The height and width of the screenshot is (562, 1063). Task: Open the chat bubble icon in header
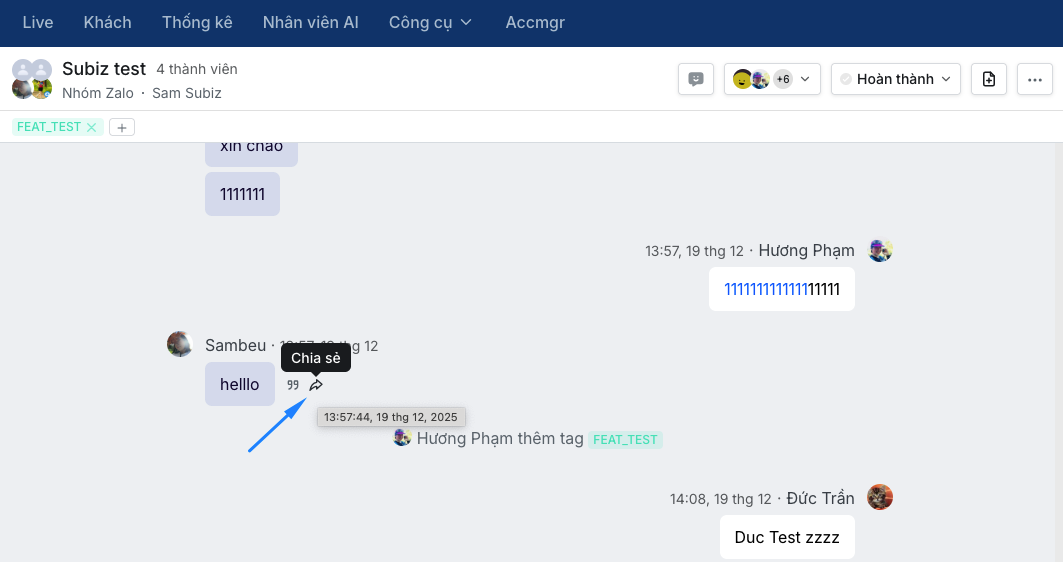pos(696,79)
